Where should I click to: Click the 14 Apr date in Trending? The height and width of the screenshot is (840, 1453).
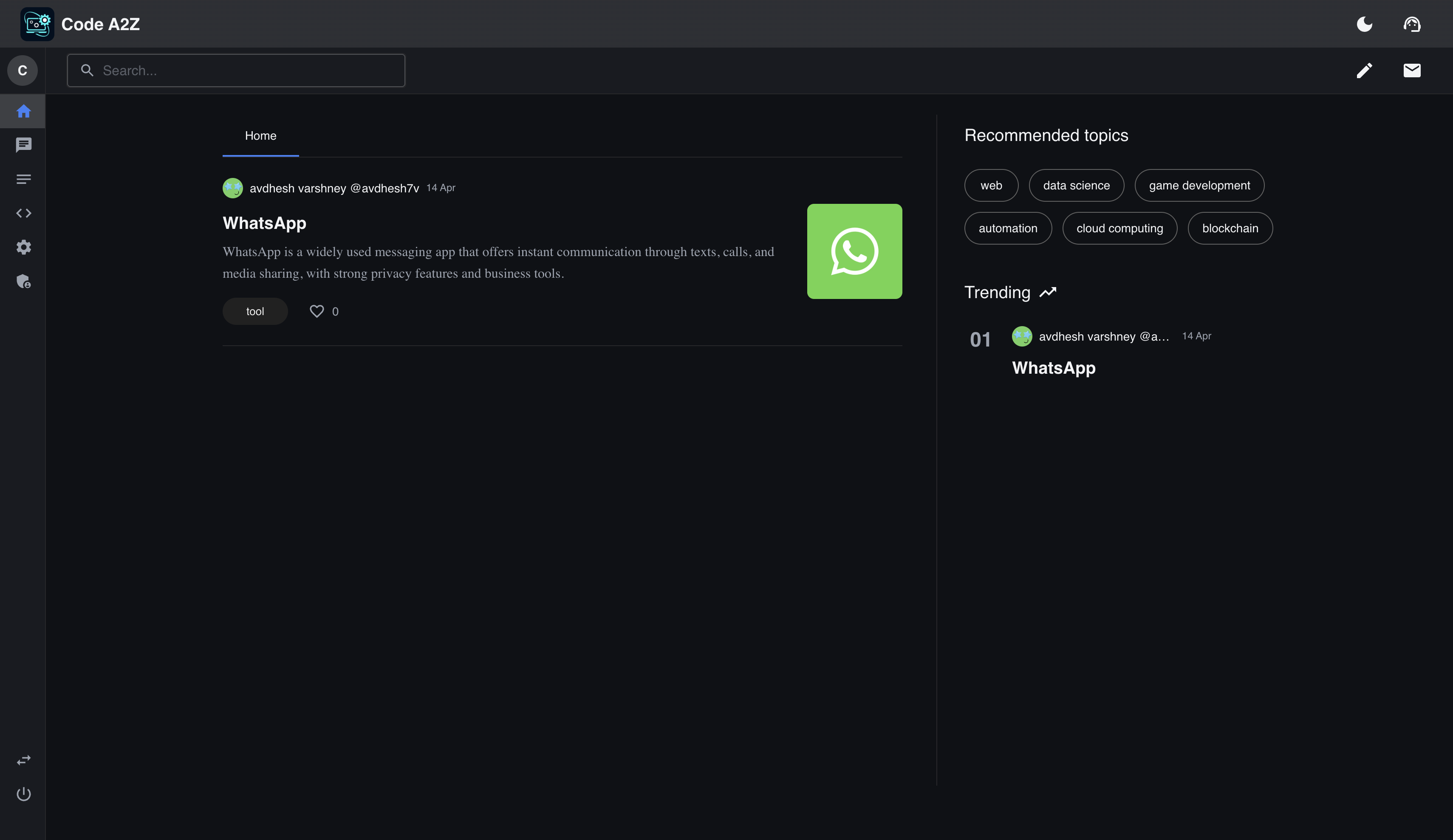(1196, 336)
